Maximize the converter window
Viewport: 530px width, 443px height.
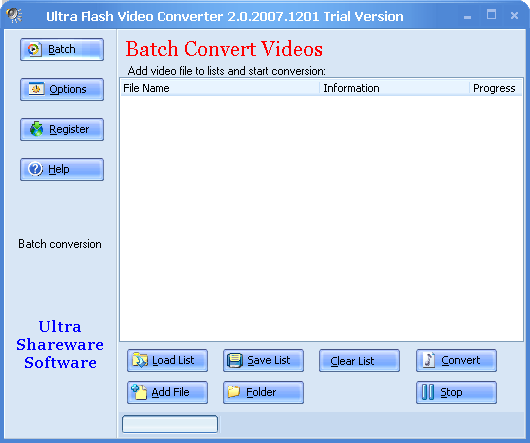coord(491,15)
